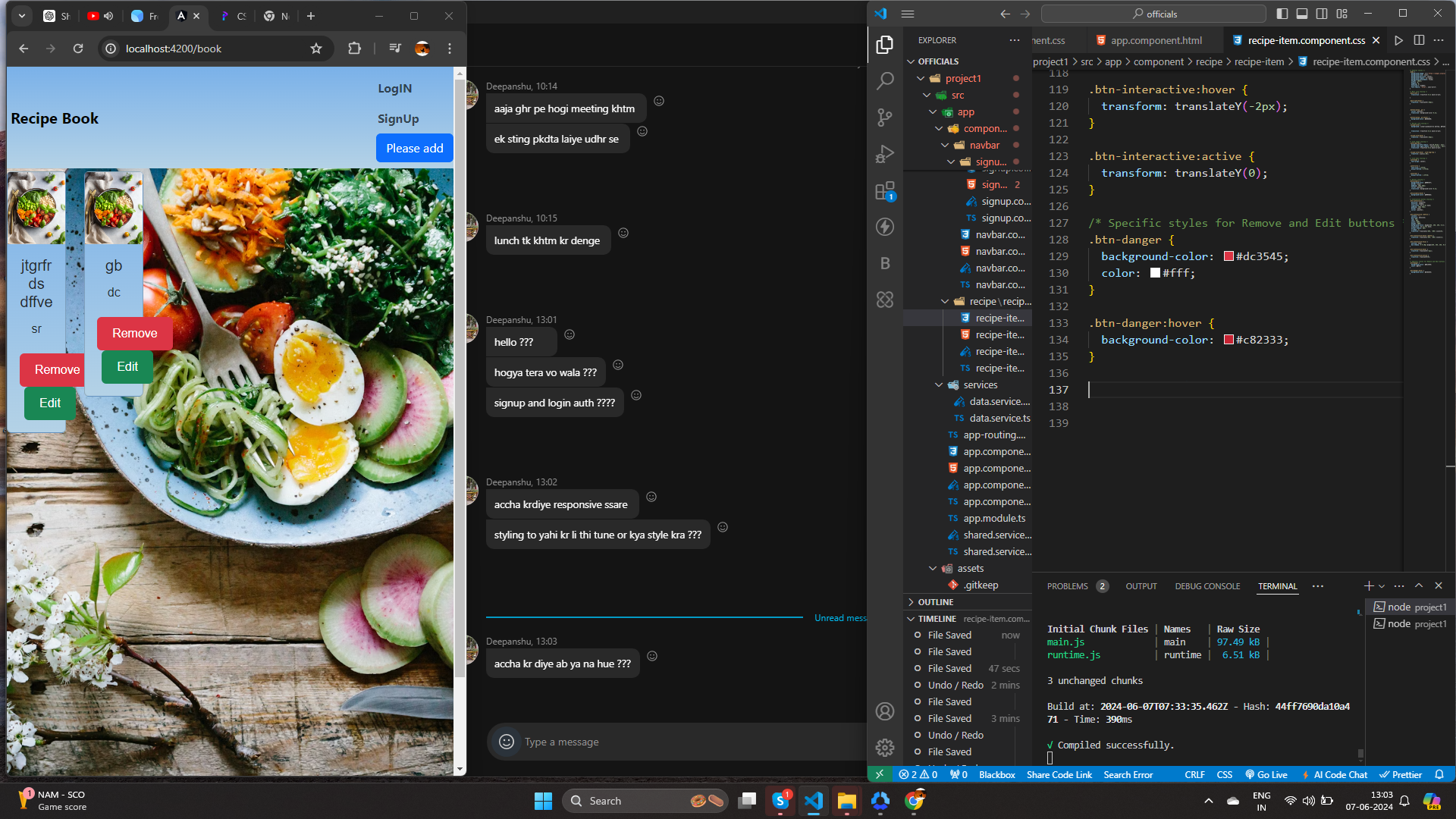
Task: Toggle the primary side bar layout button
Action: (x=1282, y=14)
